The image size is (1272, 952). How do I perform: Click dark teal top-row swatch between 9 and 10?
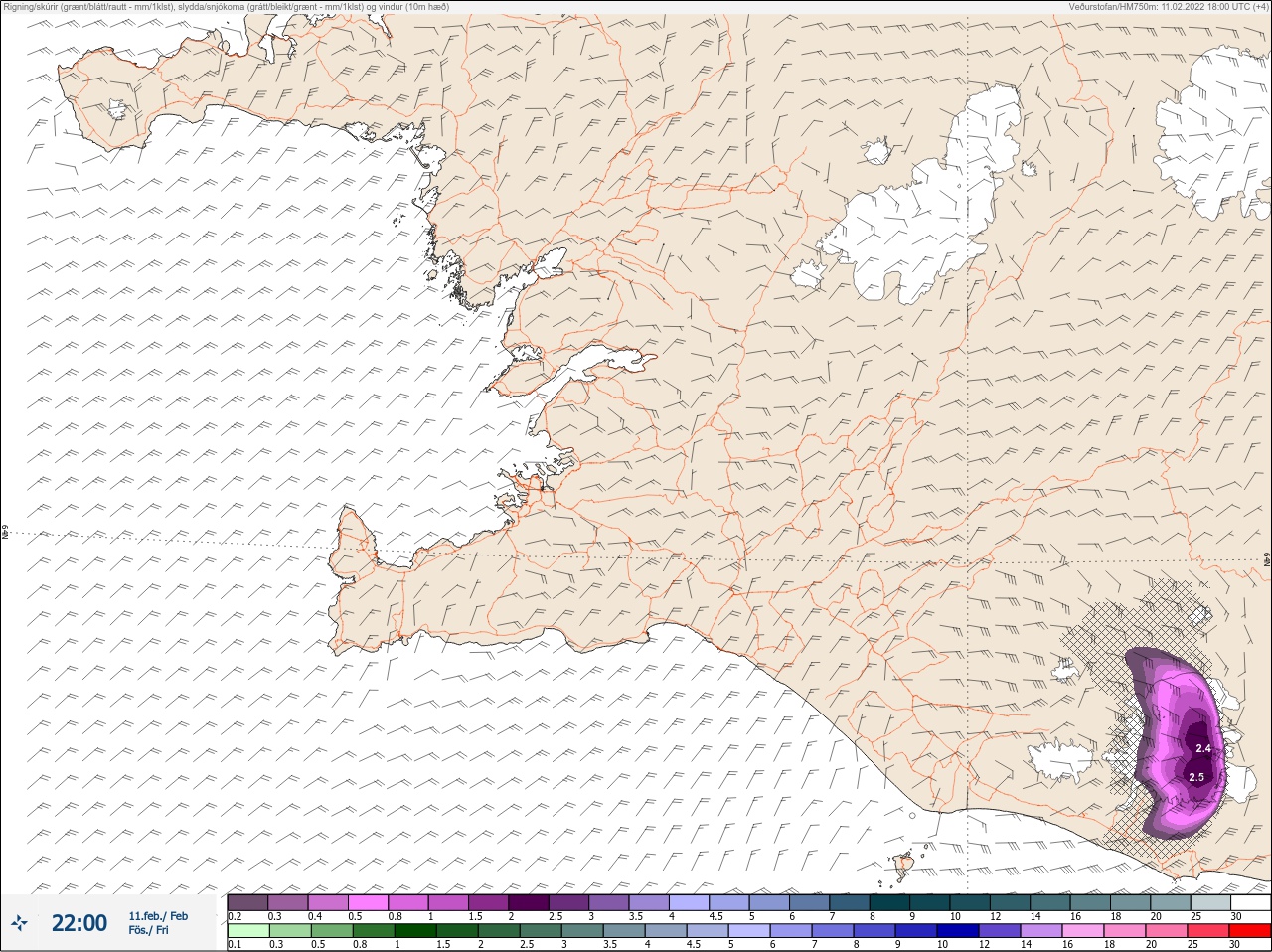click(x=930, y=902)
